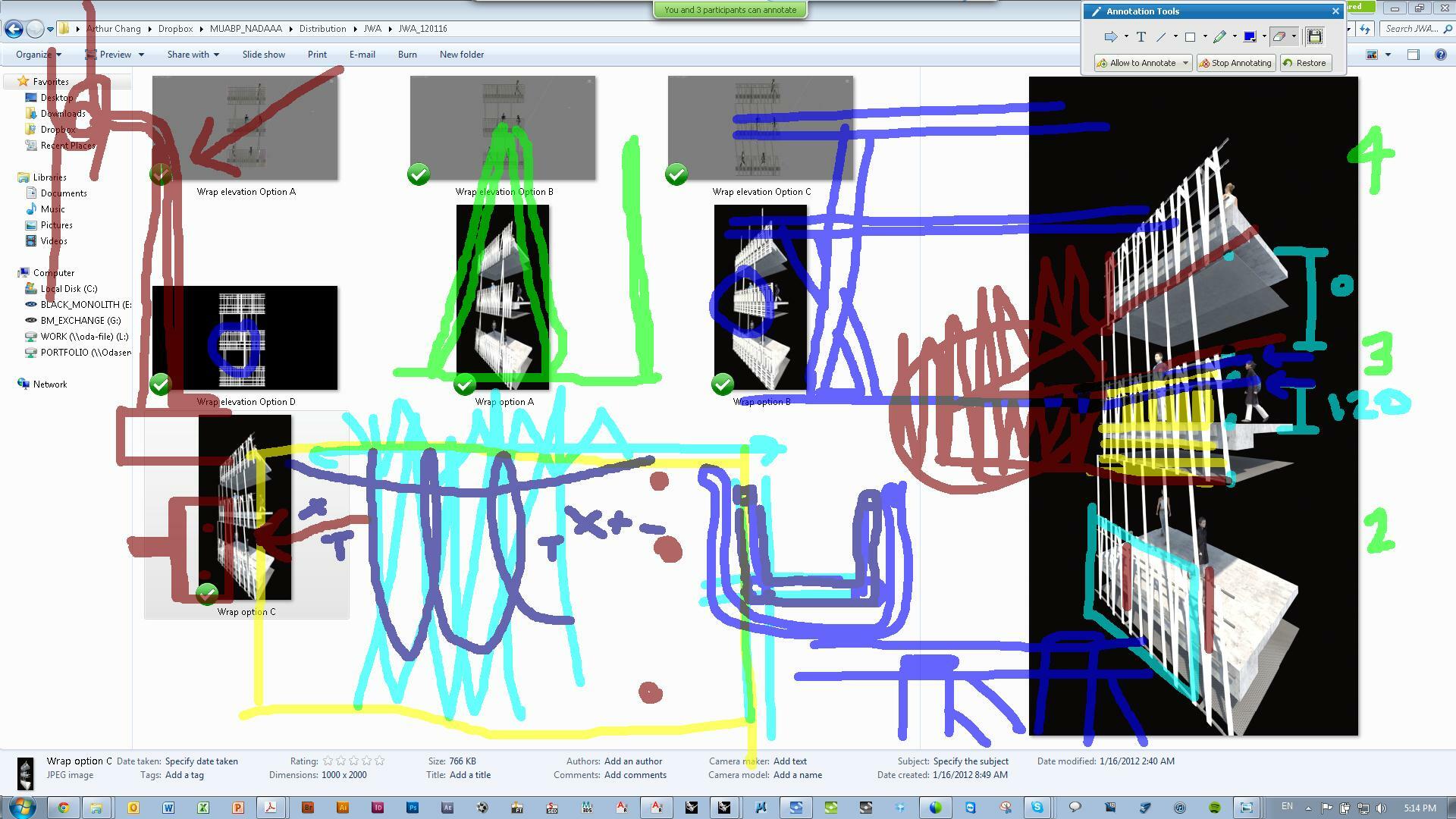
Task: Expand rectangle tool options dropdown
Action: coord(1205,36)
